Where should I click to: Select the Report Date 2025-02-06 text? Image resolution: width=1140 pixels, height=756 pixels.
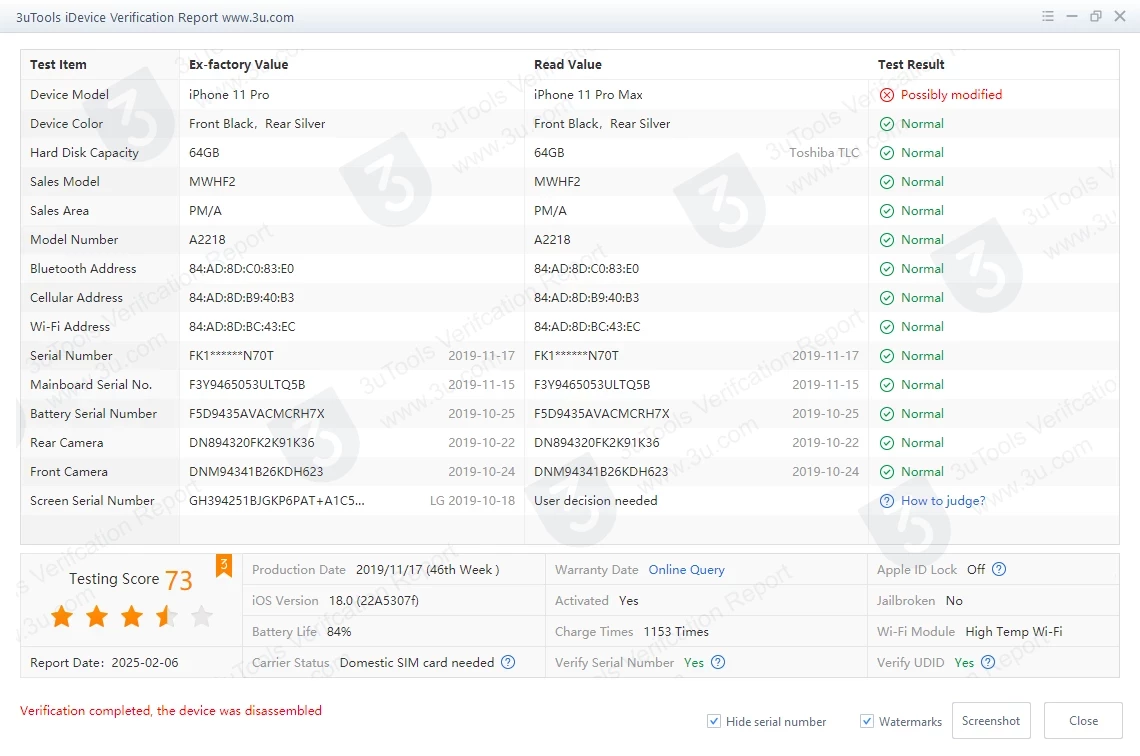click(104, 663)
